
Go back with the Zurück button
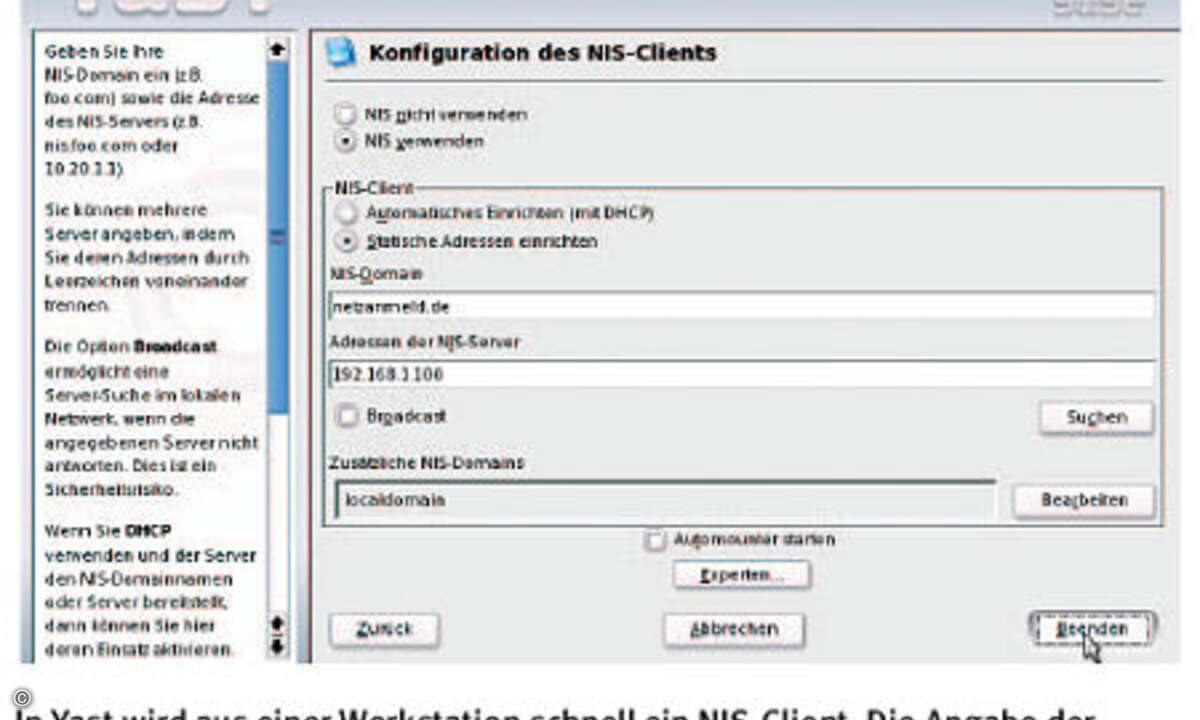(x=384, y=630)
